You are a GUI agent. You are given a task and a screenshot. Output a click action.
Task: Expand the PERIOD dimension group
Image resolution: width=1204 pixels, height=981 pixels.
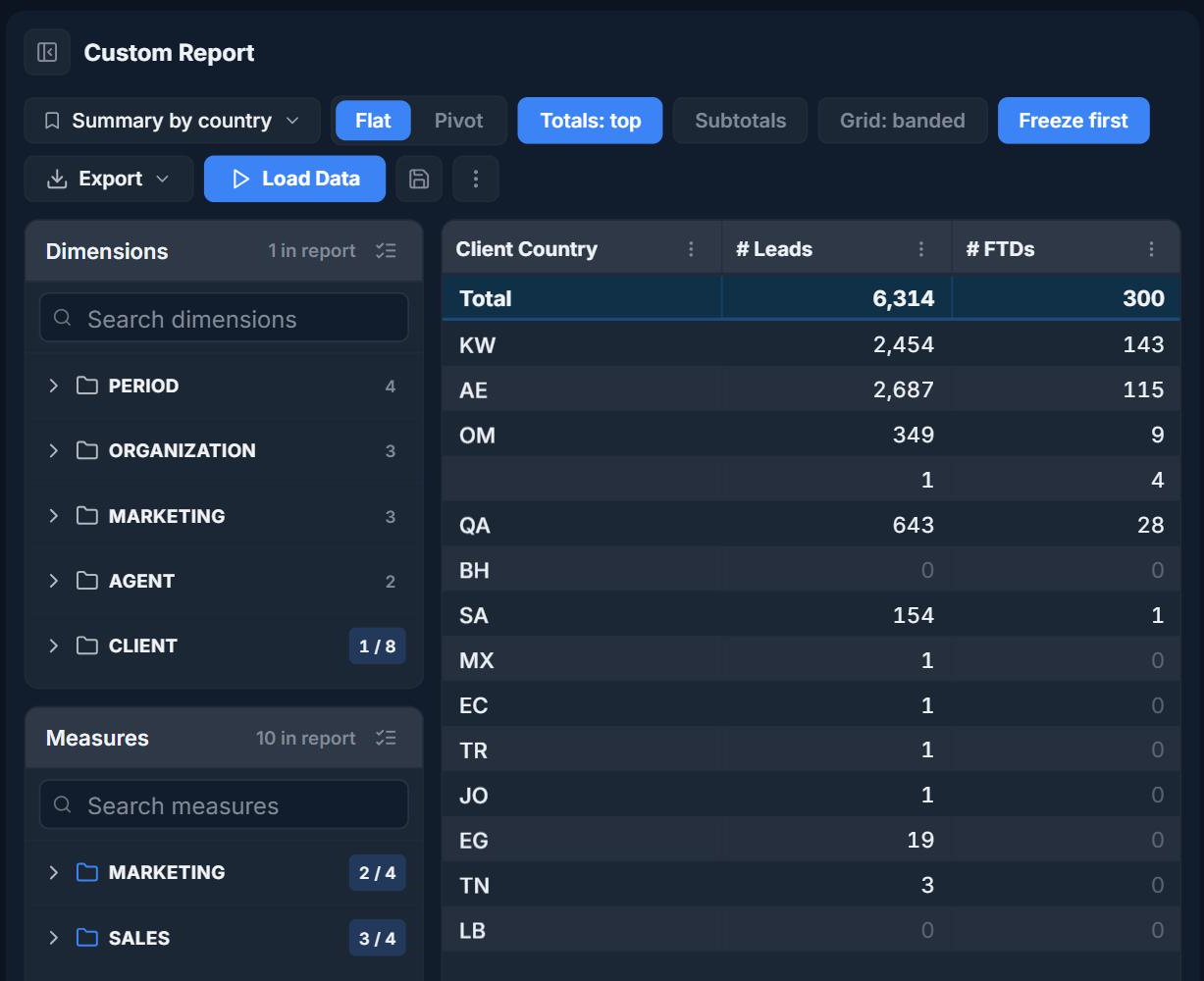[x=54, y=386]
